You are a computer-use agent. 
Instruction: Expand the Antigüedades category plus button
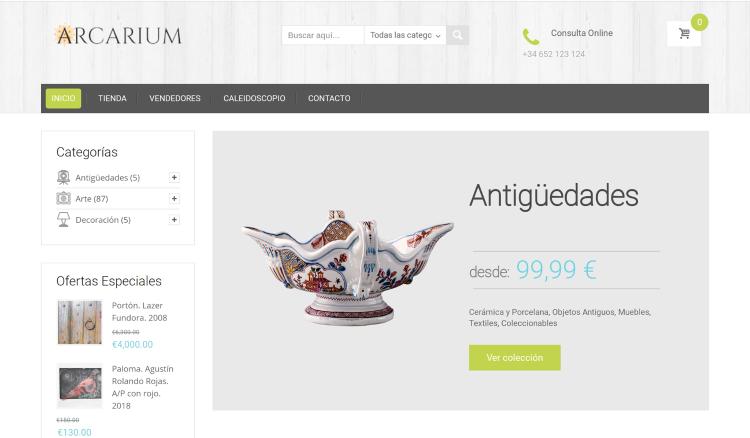pos(174,177)
